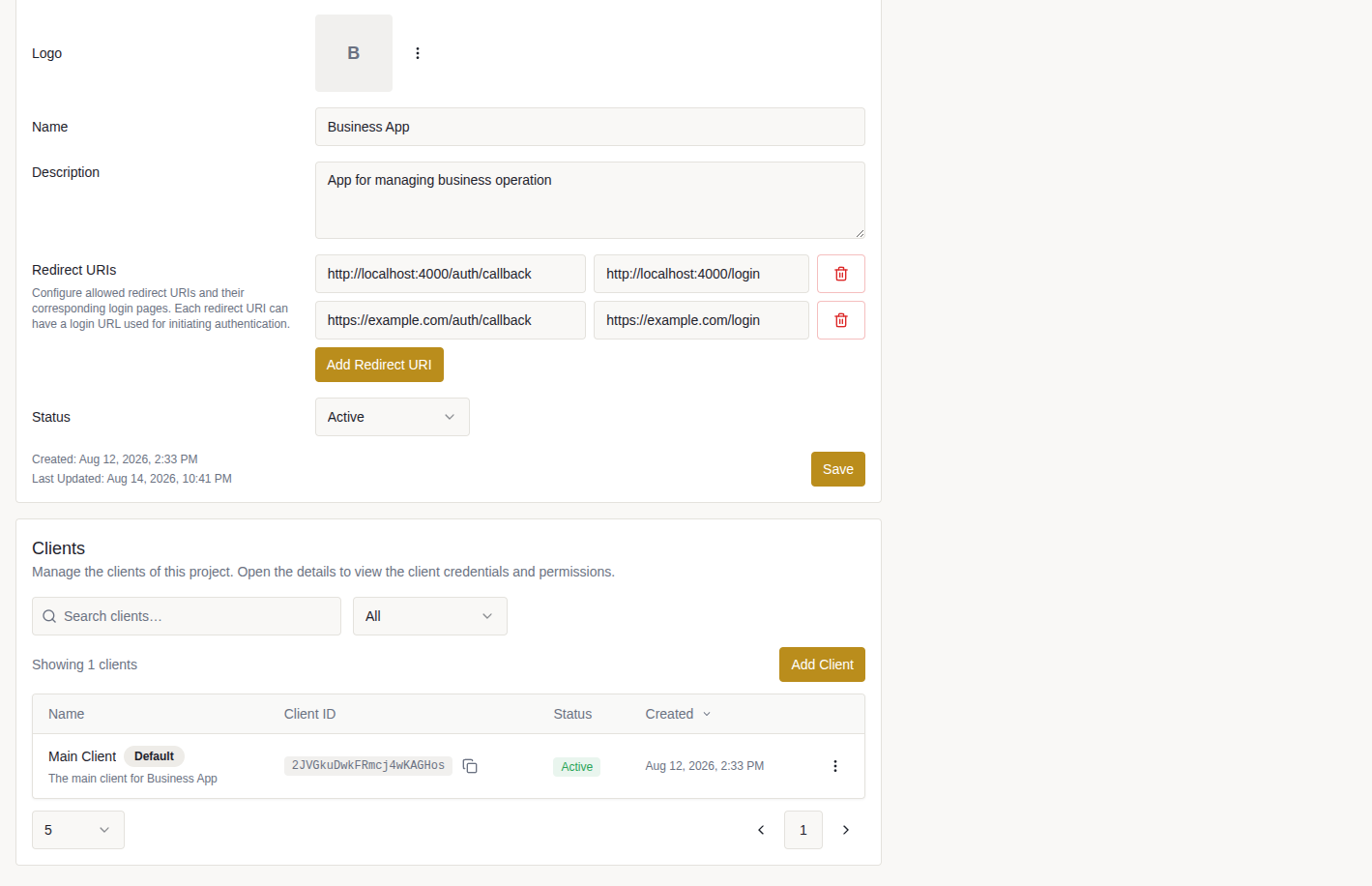Viewport: 1372px width, 886px height.
Task: Open Main Client row actions menu
Action: tap(835, 766)
